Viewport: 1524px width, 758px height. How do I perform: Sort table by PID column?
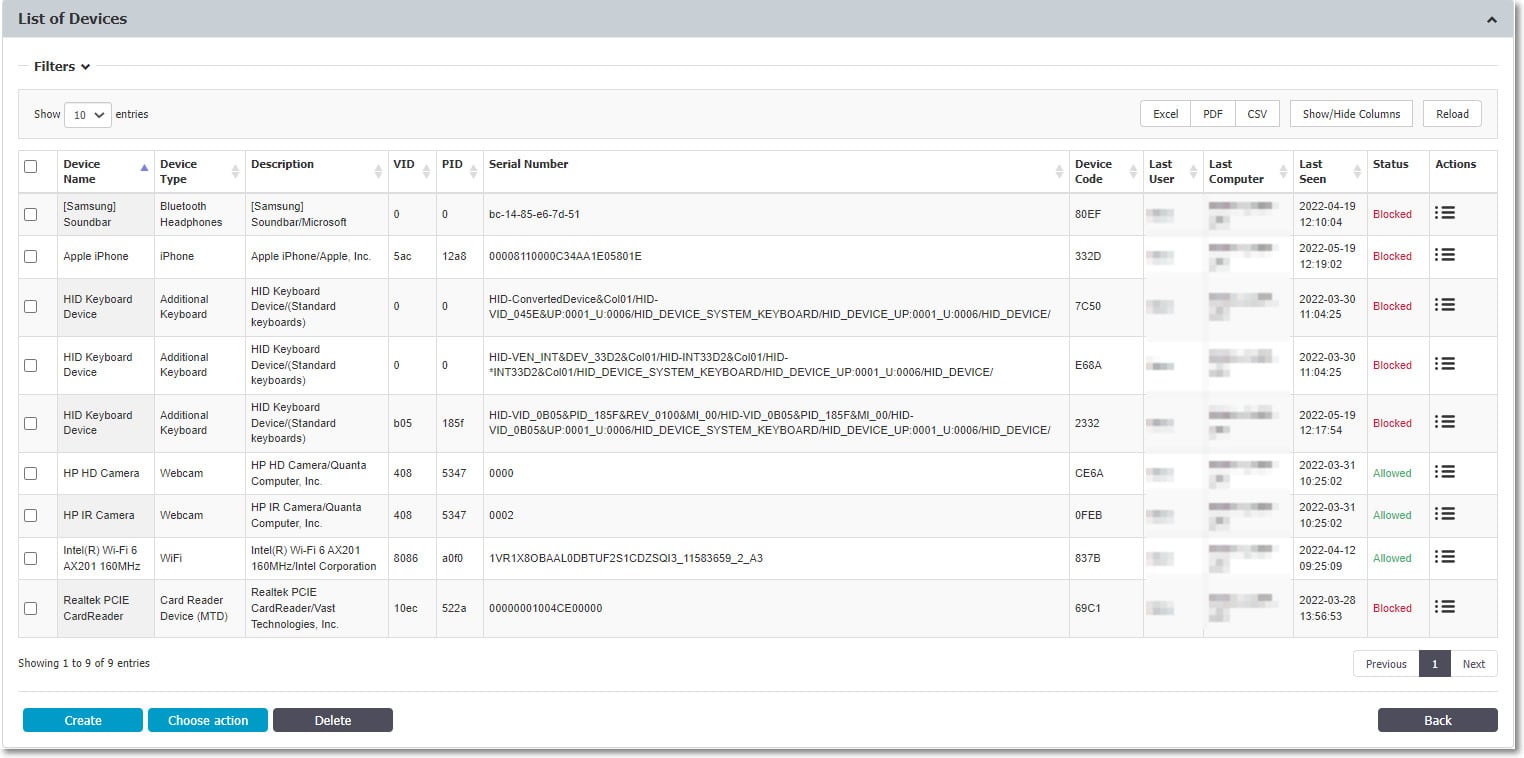[x=459, y=172]
